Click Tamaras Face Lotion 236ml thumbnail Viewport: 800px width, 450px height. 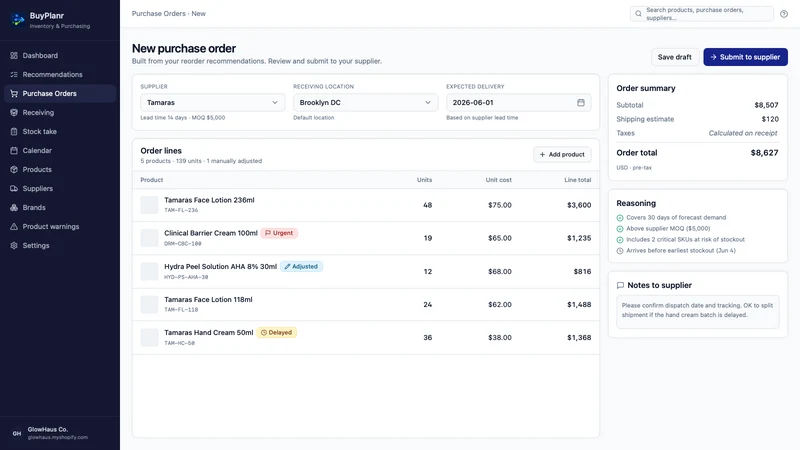[149, 205]
